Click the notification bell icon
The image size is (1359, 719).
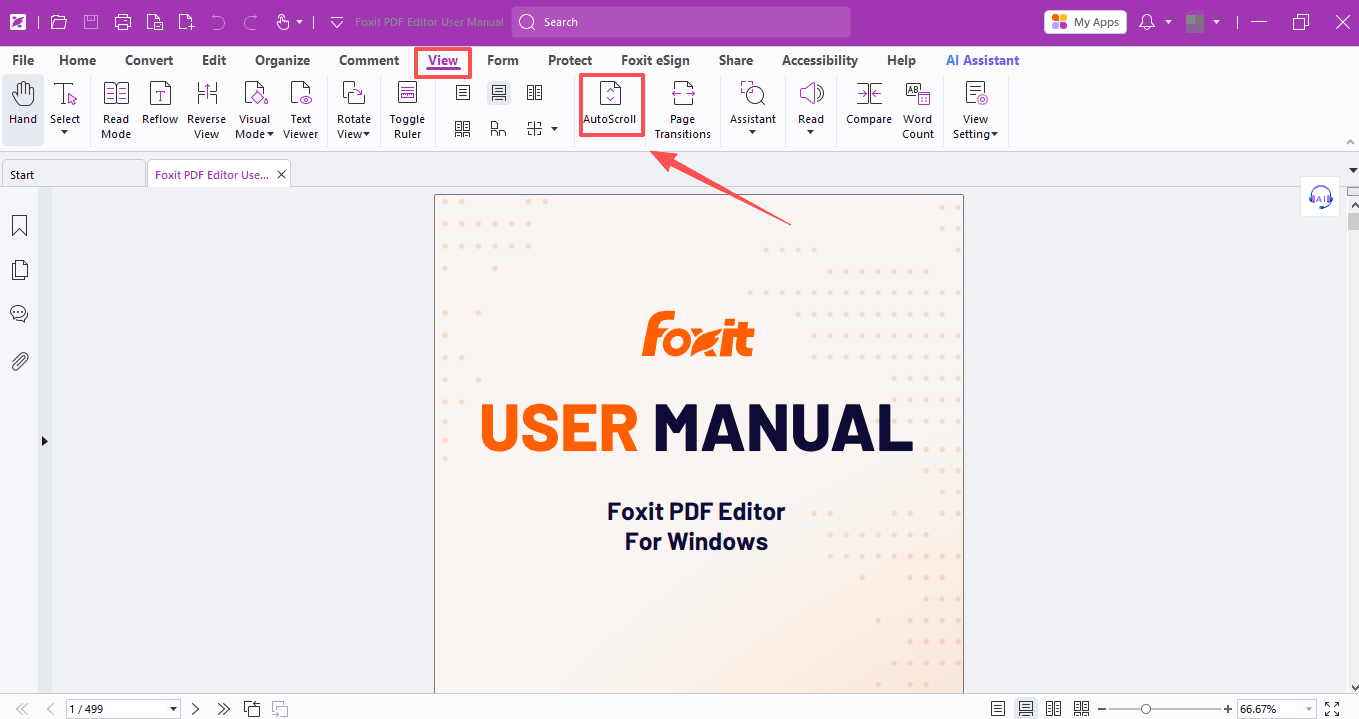click(x=1147, y=22)
